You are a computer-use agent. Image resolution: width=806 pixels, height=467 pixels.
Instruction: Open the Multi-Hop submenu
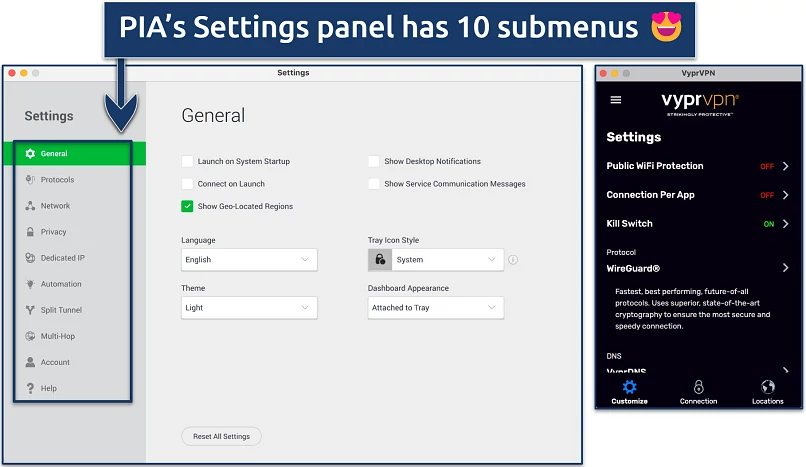(x=73, y=336)
